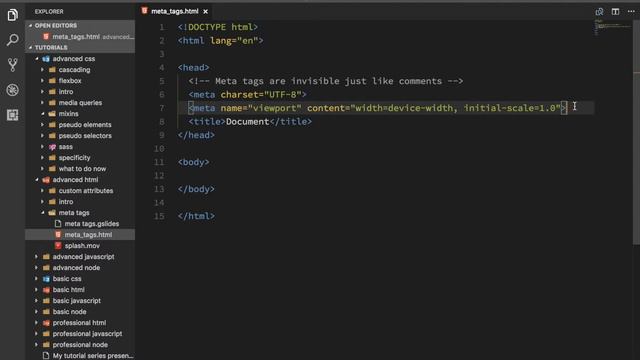This screenshot has height=360, width=640.
Task: Open the Extensions view in activity bar
Action: pos(12,115)
